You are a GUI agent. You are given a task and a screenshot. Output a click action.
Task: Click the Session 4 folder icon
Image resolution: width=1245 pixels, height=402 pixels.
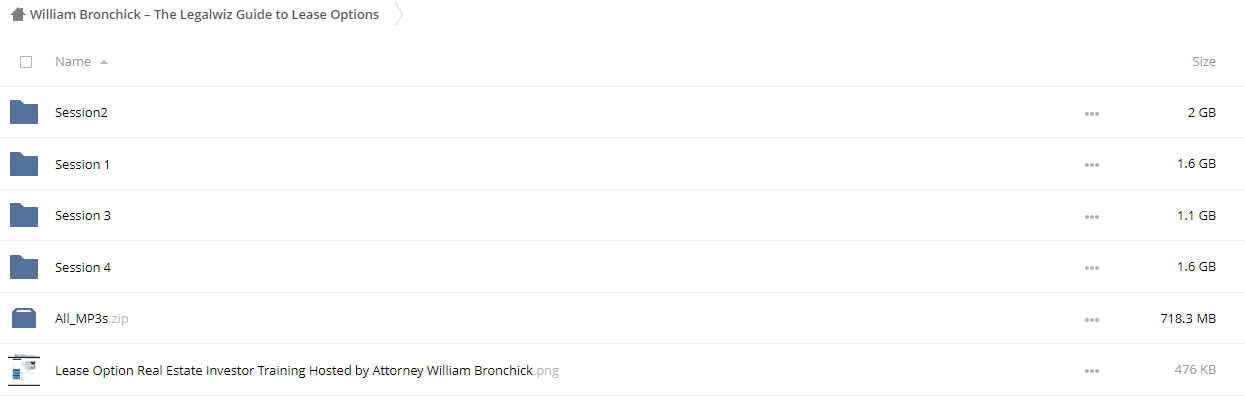coord(24,267)
